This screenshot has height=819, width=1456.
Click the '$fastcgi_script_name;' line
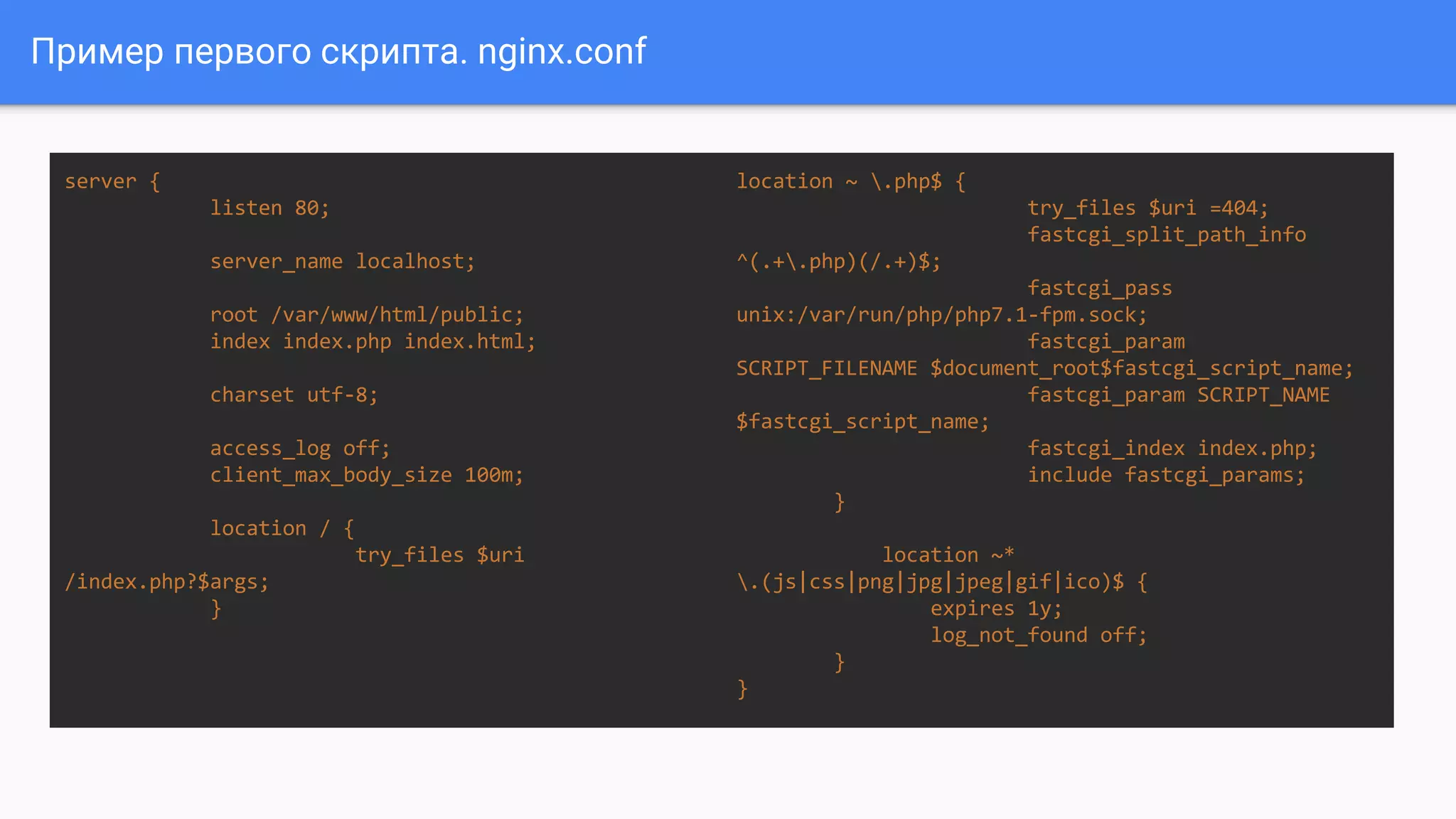(863, 422)
